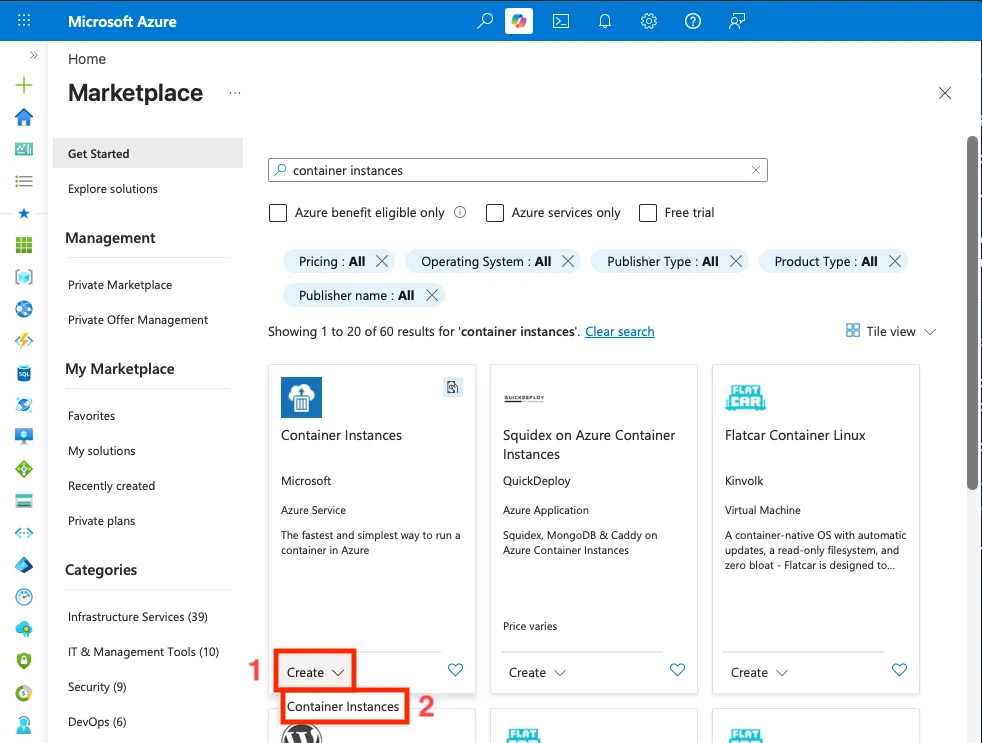Open notifications bell

[604, 21]
